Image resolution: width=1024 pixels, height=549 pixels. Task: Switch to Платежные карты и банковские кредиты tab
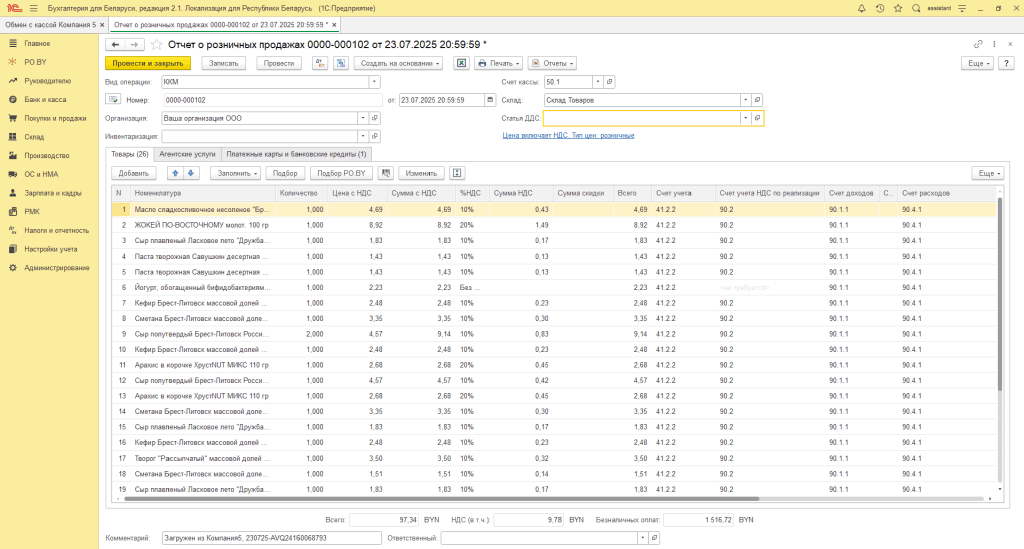tap(296, 154)
